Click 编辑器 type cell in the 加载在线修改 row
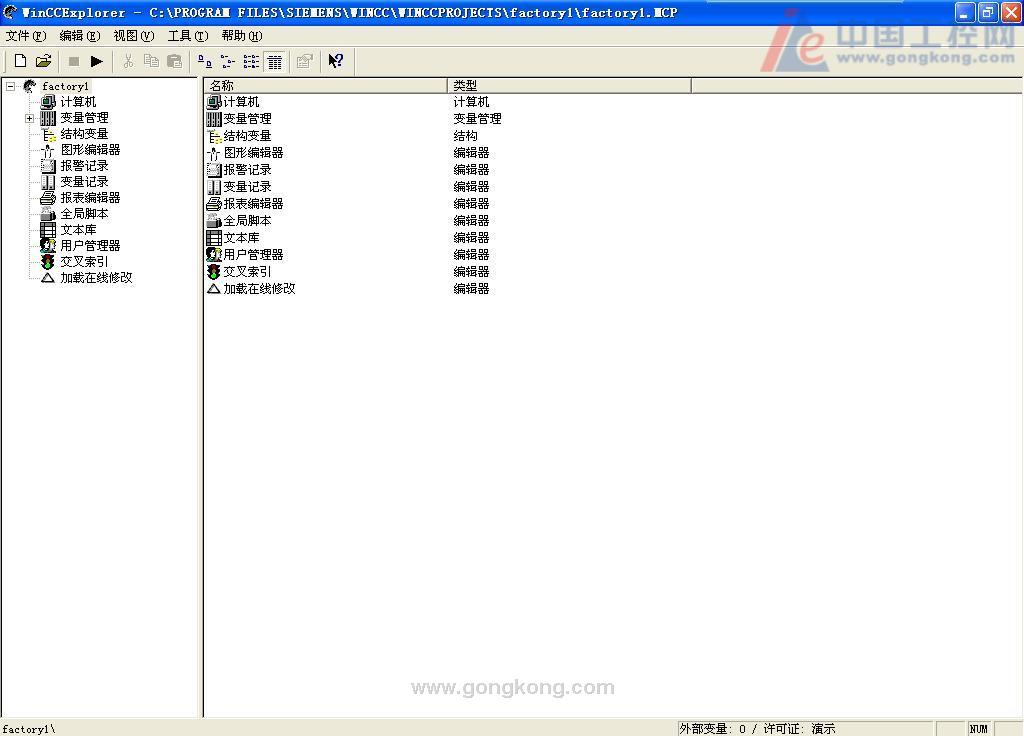This screenshot has width=1024, height=736. [x=471, y=289]
